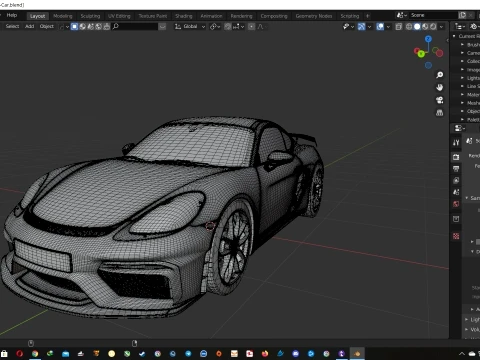Click the negative Z axis gizmo circle
Screen dimensions: 480x360
428,65
